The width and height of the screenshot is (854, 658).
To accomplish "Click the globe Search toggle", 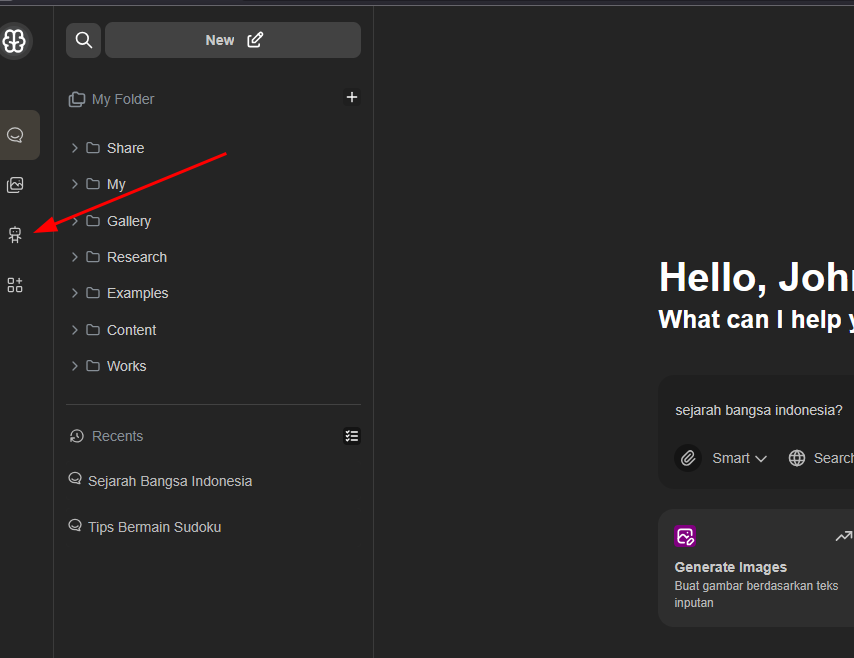I will click(820, 458).
